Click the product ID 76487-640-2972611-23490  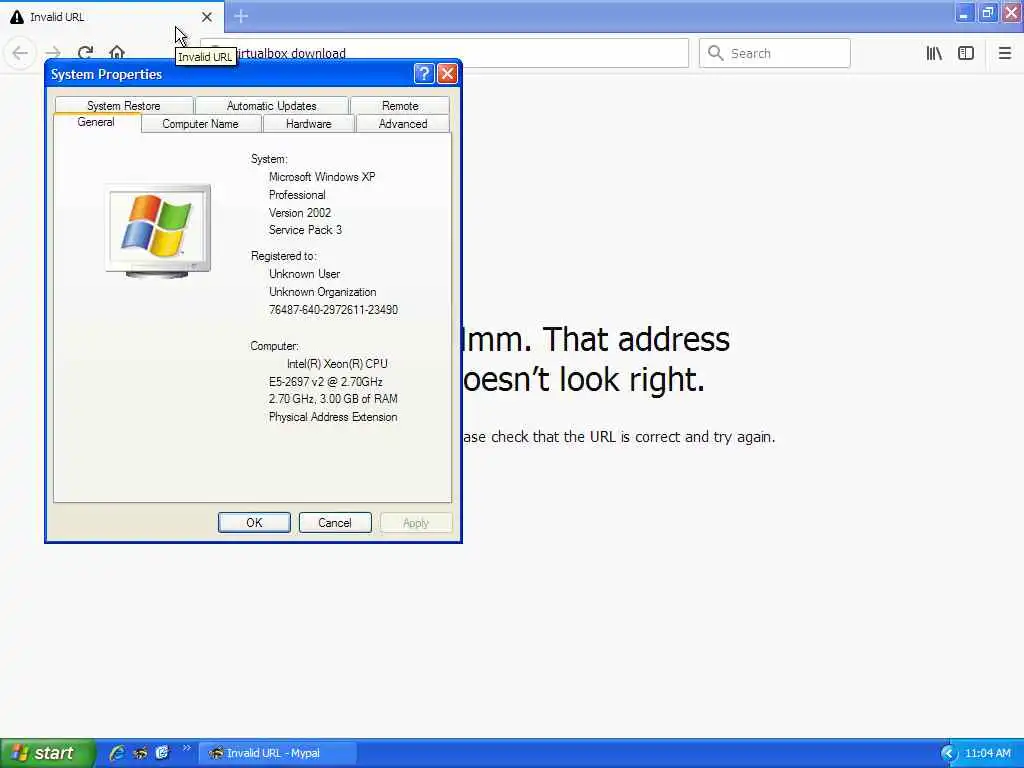(x=333, y=310)
